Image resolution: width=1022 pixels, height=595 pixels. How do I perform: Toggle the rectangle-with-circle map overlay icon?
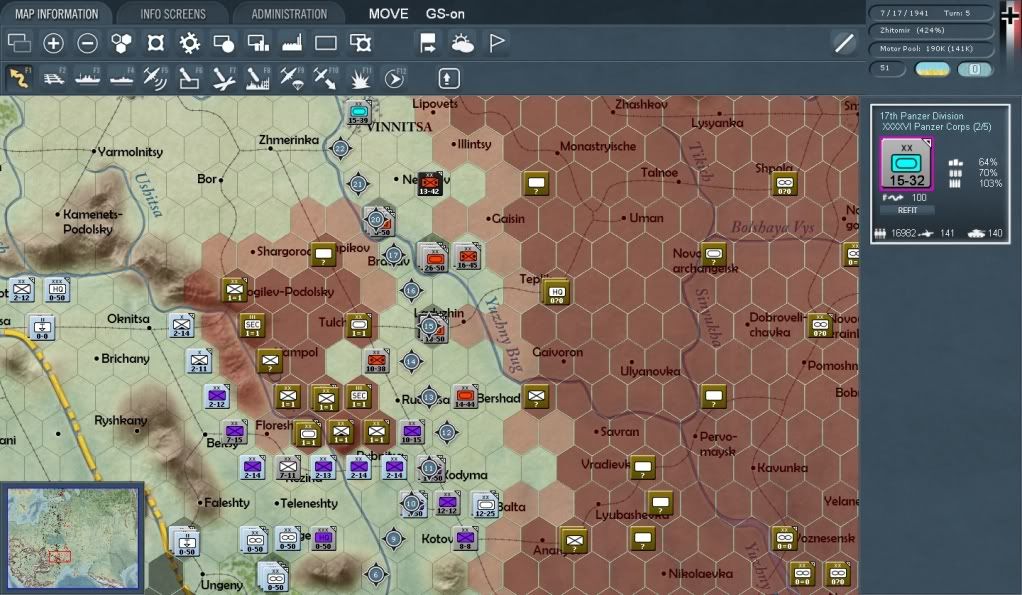224,43
